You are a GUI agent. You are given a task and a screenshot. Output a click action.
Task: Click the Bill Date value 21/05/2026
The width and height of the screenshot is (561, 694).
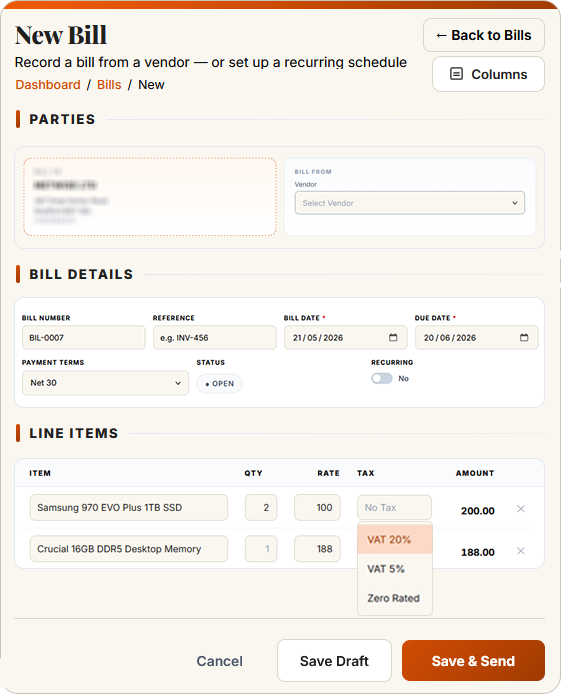[318, 338]
